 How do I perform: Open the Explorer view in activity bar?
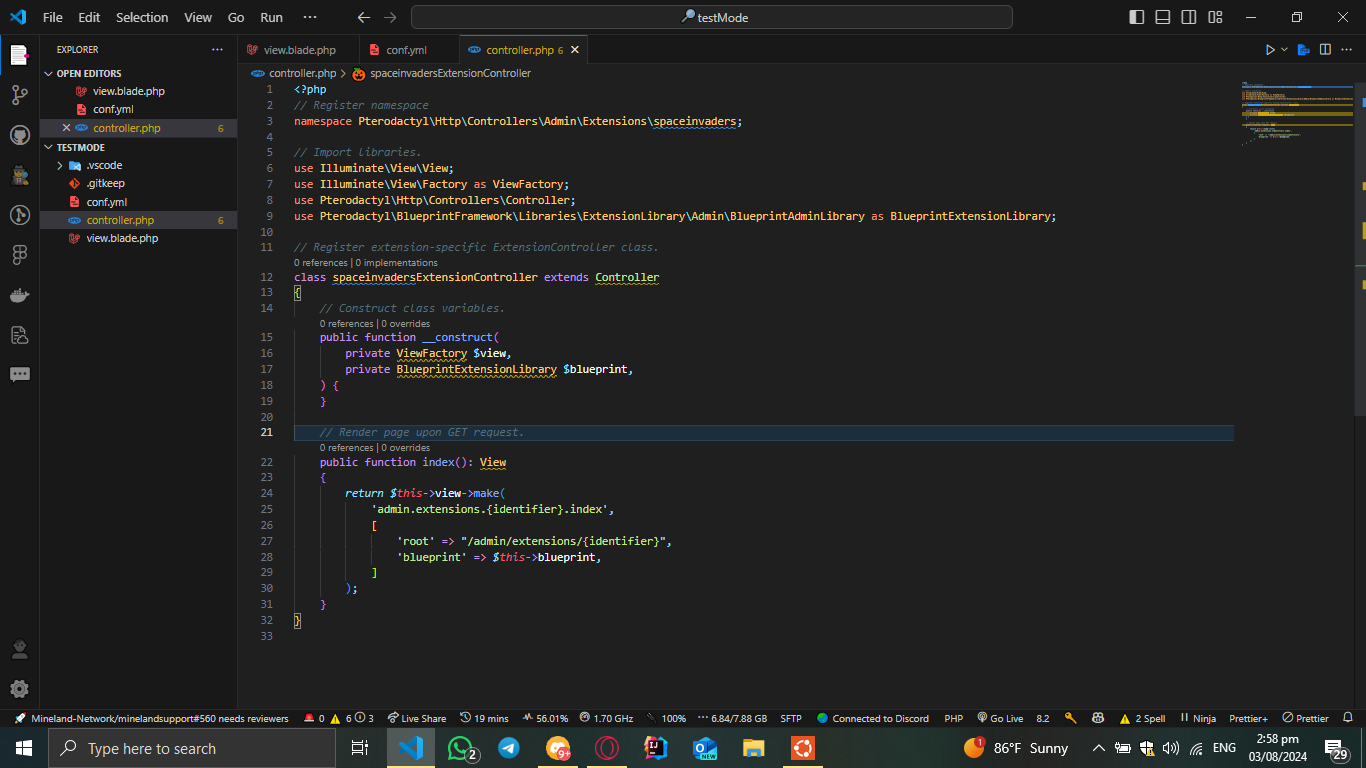pyautogui.click(x=19, y=55)
